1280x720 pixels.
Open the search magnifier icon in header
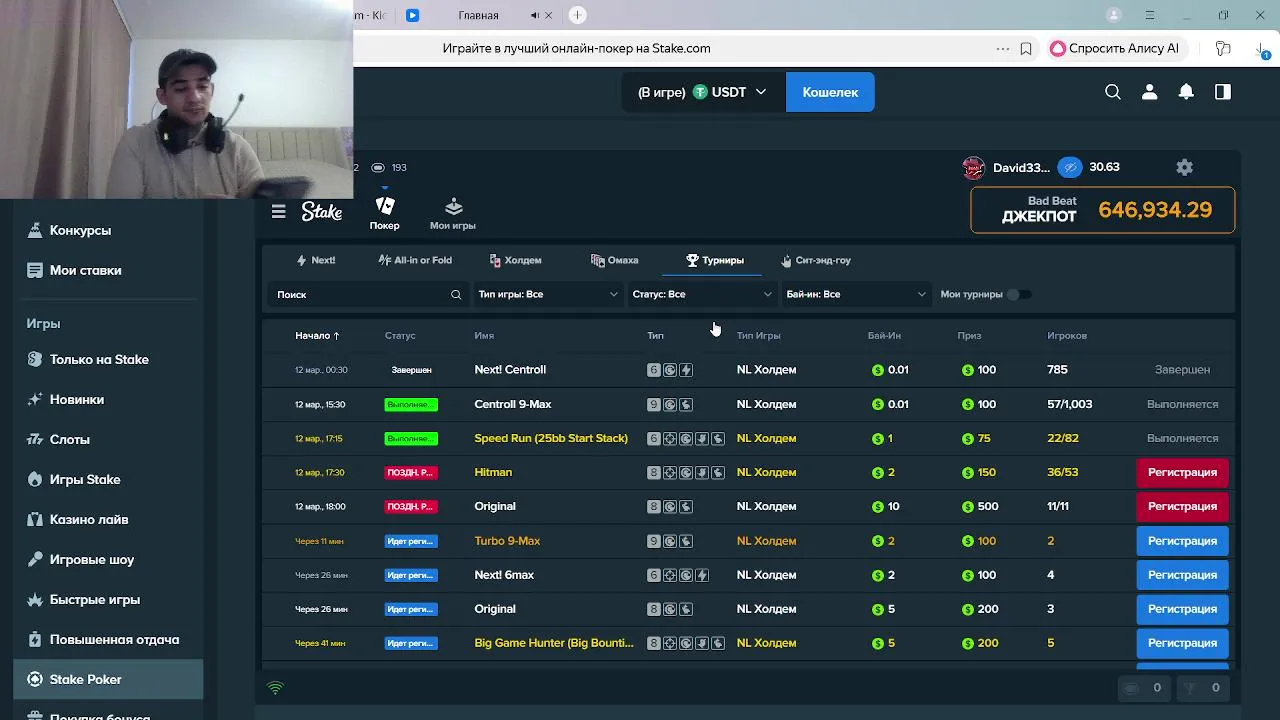(1113, 92)
